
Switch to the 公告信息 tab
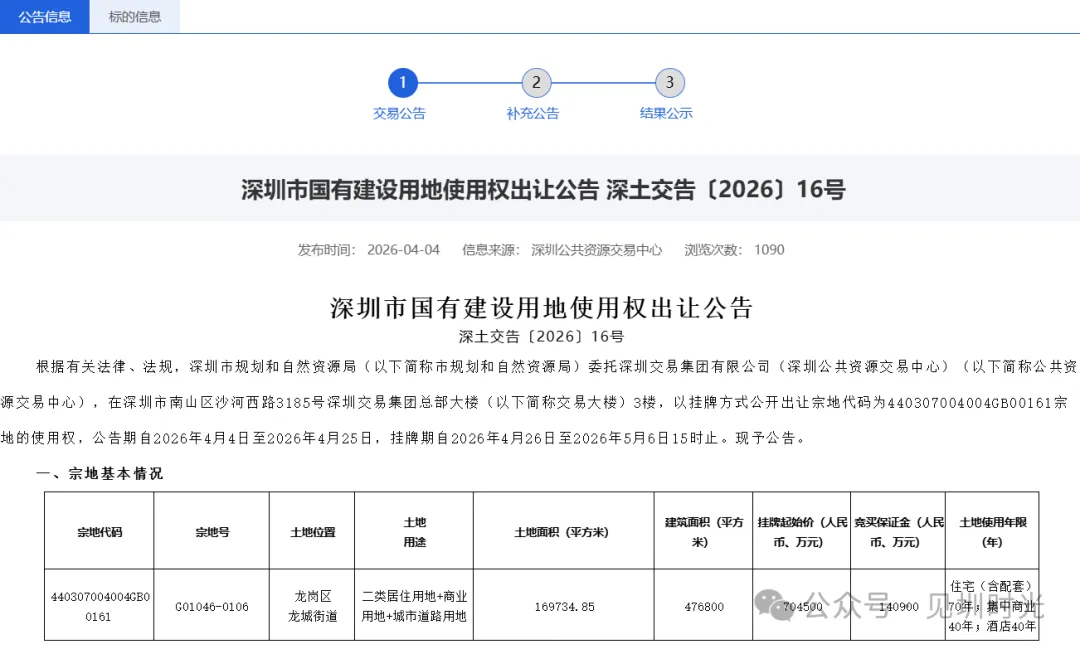[x=45, y=17]
